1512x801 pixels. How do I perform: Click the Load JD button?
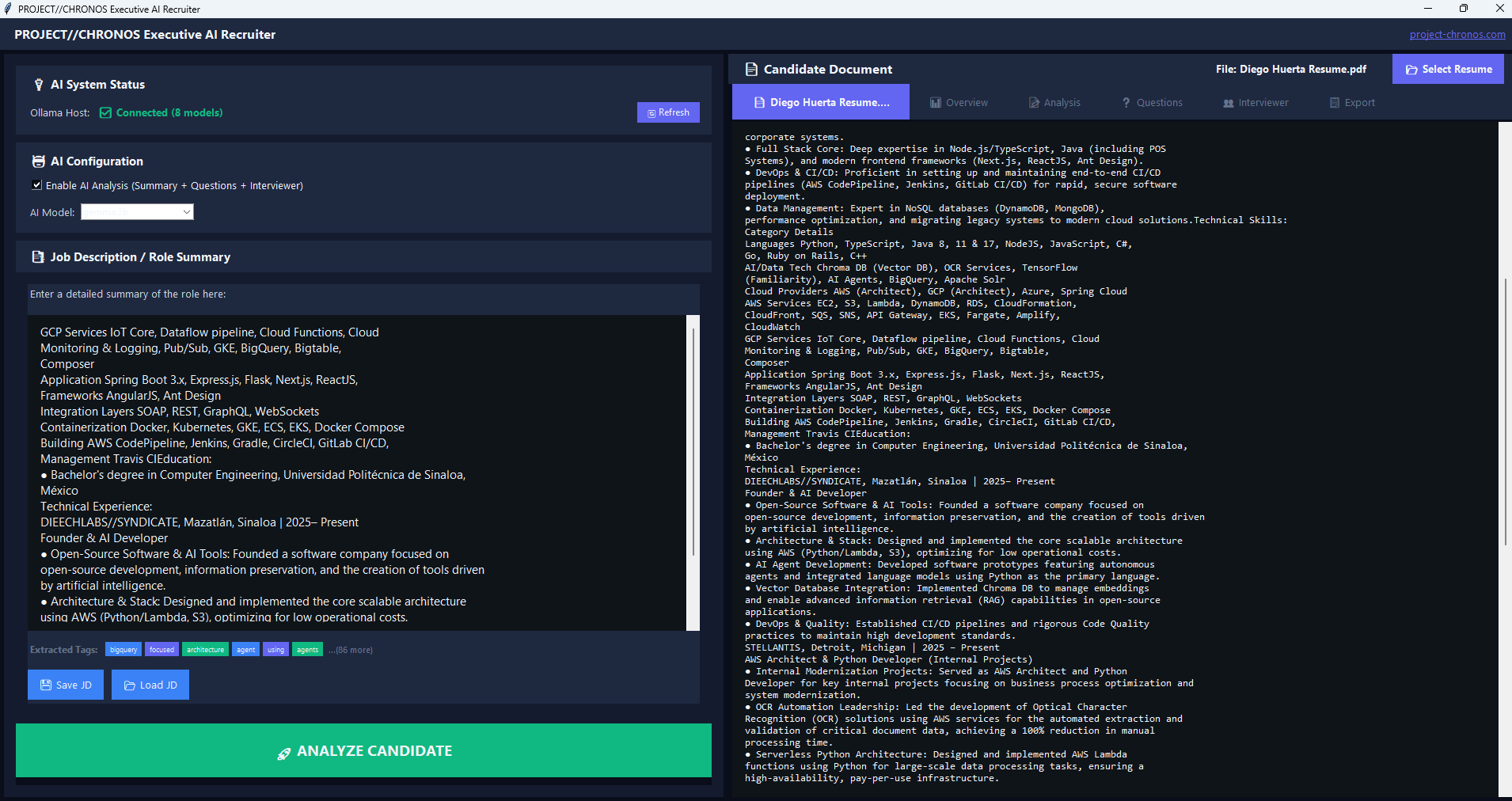(150, 684)
